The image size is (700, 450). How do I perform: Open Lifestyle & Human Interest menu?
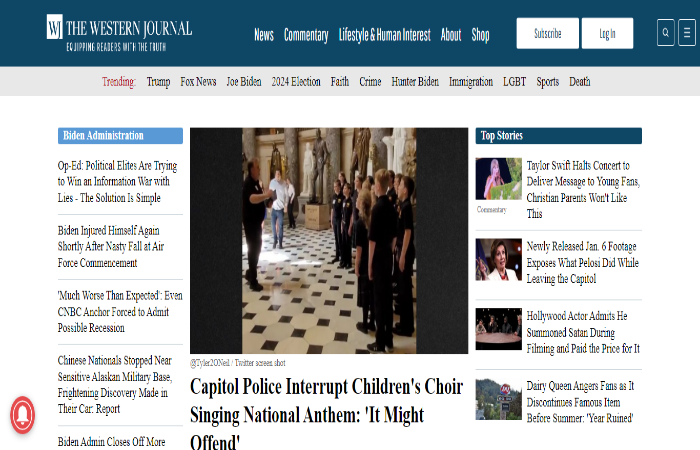(384, 34)
